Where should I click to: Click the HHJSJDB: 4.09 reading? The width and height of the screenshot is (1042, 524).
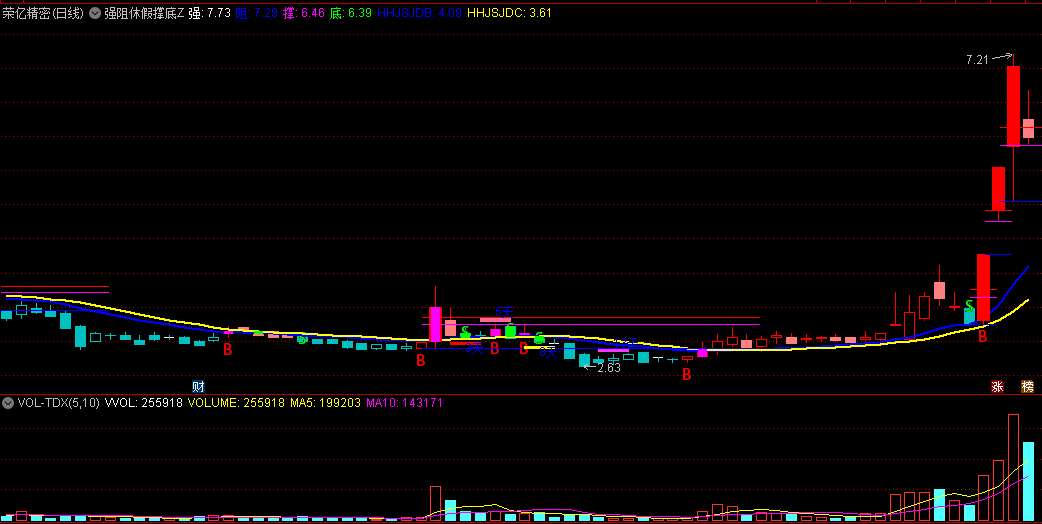pos(419,13)
